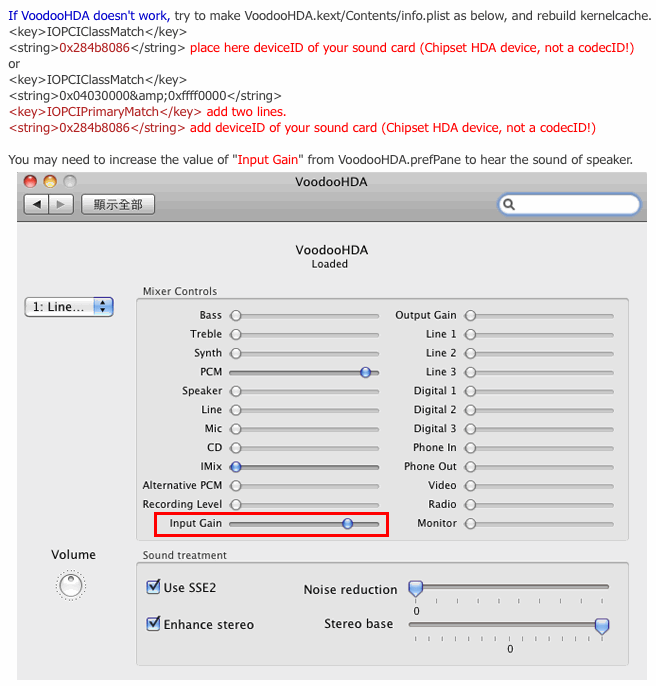Click the Digital 2 slider knob
Screen dimensions: 656x686
click(x=470, y=410)
